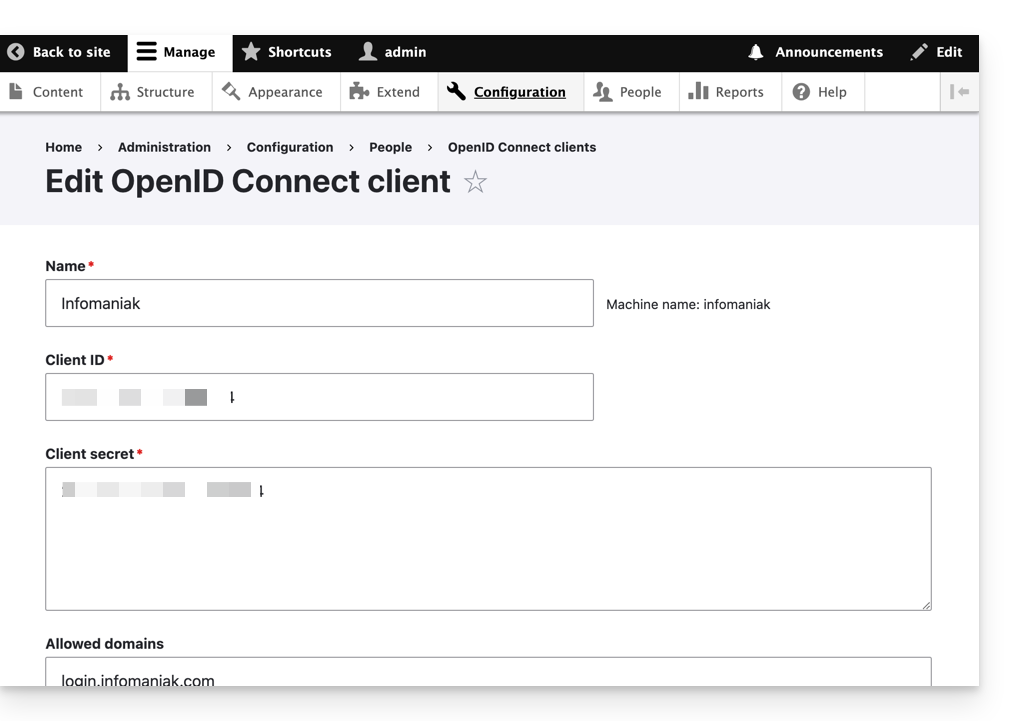Click the 'Edit OpenID Connect client' heading

tap(248, 182)
